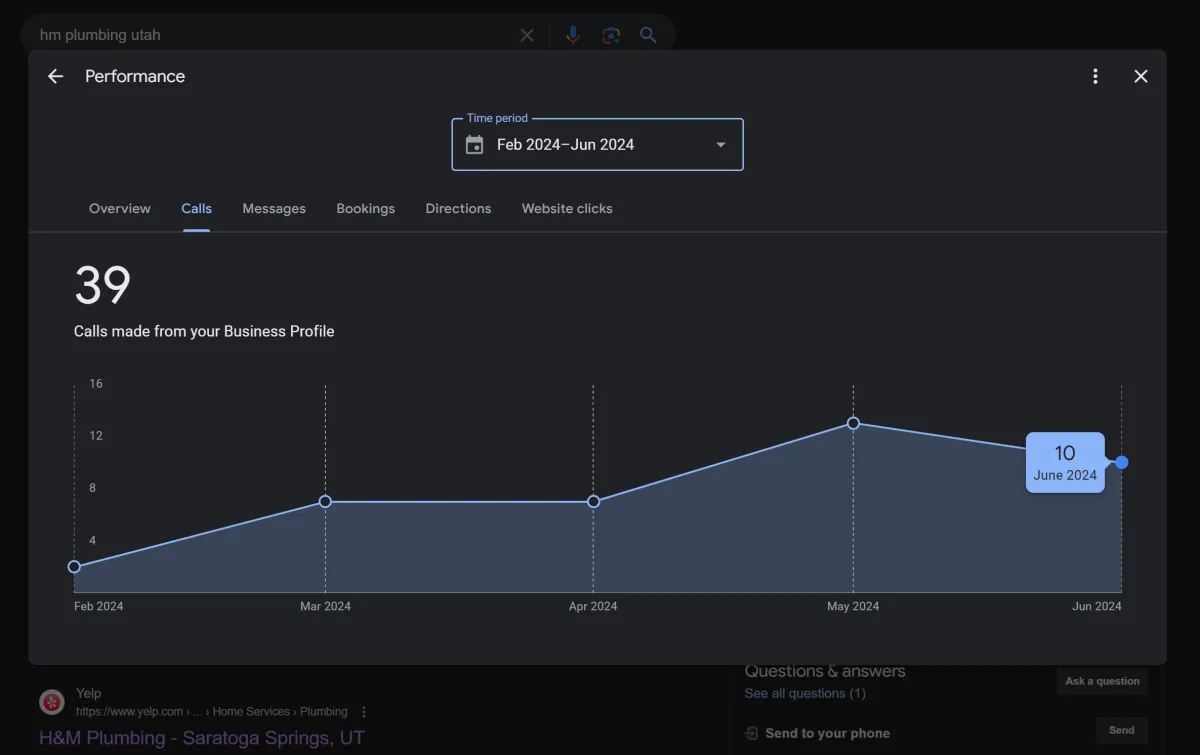This screenshot has height=755, width=1200.
Task: Click the Mar 2024 chart point
Action: pos(325,501)
